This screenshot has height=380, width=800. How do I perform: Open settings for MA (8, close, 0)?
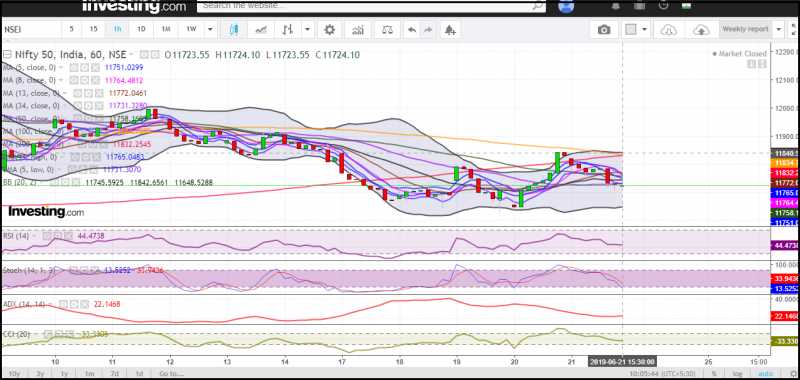click(x=84, y=80)
